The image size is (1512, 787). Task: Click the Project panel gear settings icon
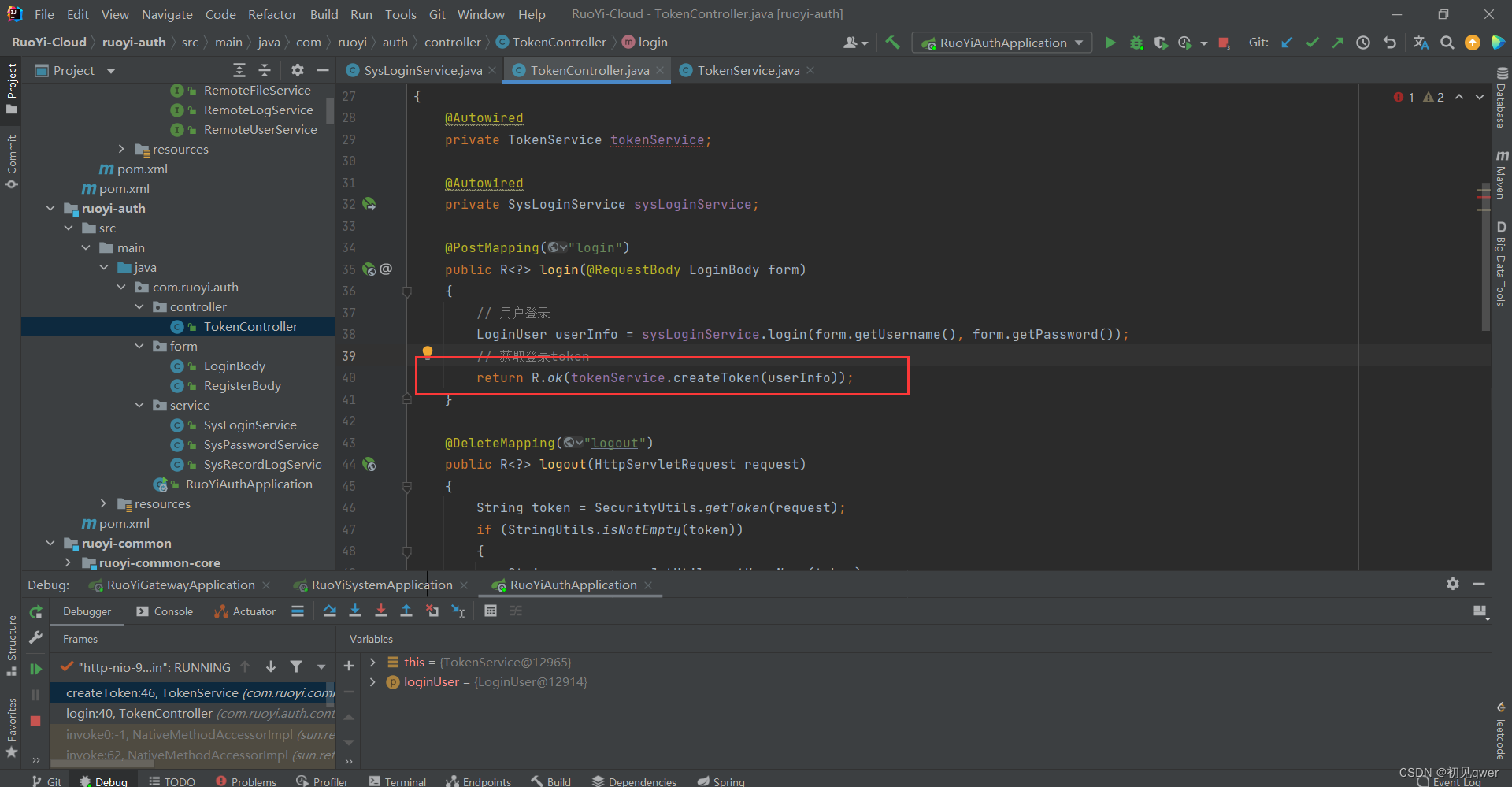[x=297, y=70]
